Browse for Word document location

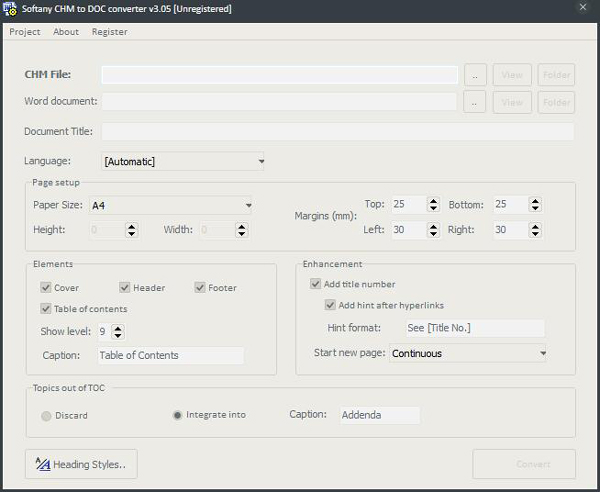click(474, 102)
